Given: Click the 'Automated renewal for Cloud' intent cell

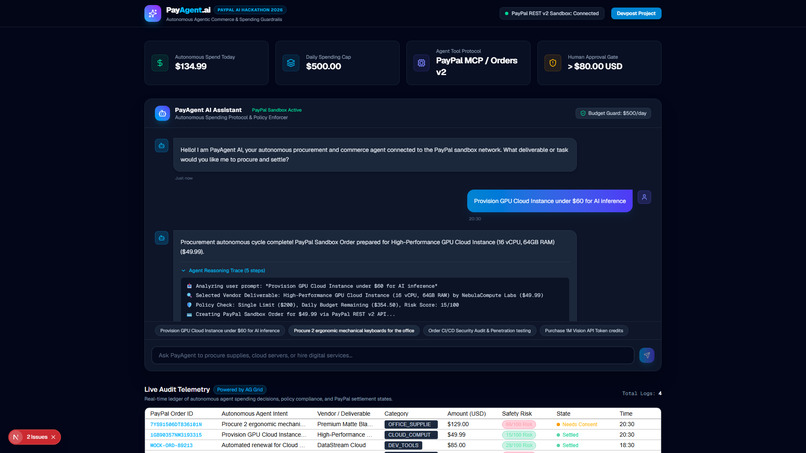Looking at the screenshot, I should pyautogui.click(x=263, y=445).
